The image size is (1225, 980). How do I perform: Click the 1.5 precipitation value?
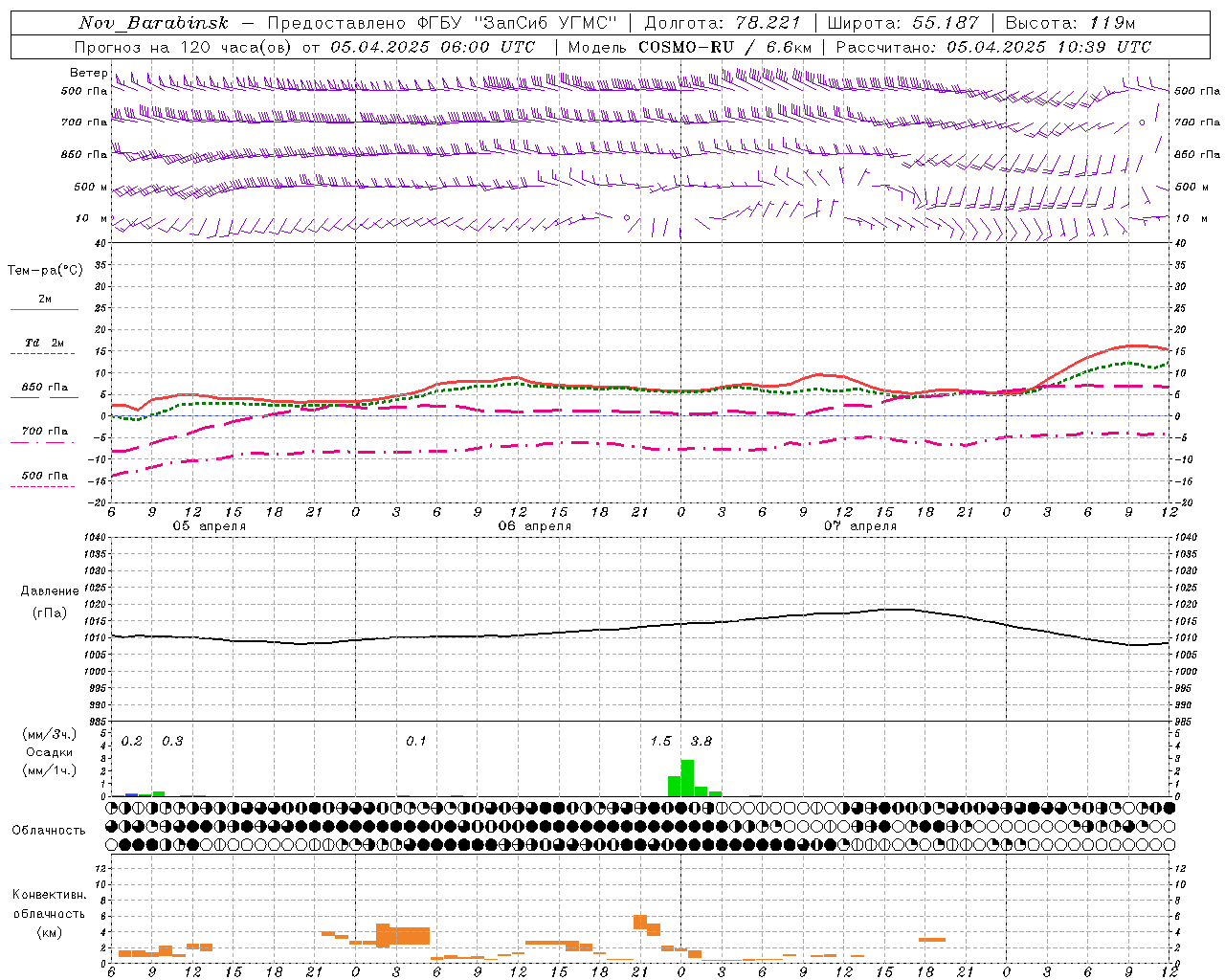tap(660, 742)
